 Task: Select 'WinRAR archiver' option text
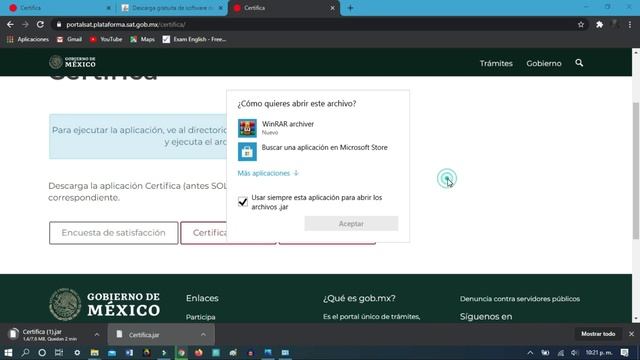click(x=288, y=124)
